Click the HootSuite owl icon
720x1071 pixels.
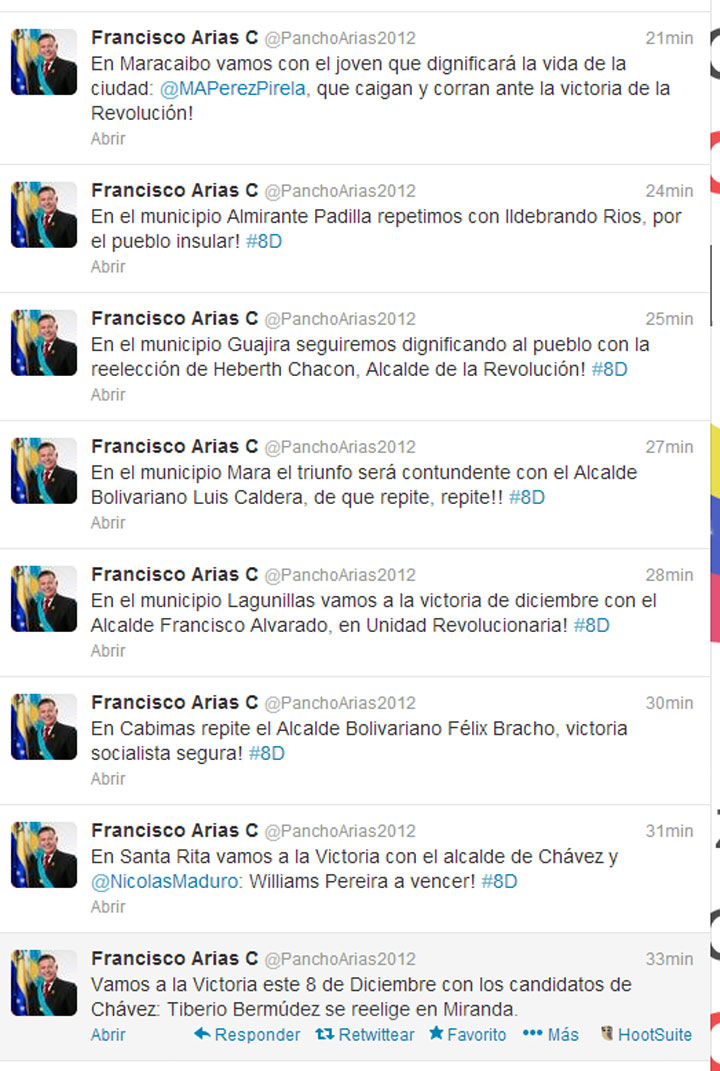(x=606, y=1033)
